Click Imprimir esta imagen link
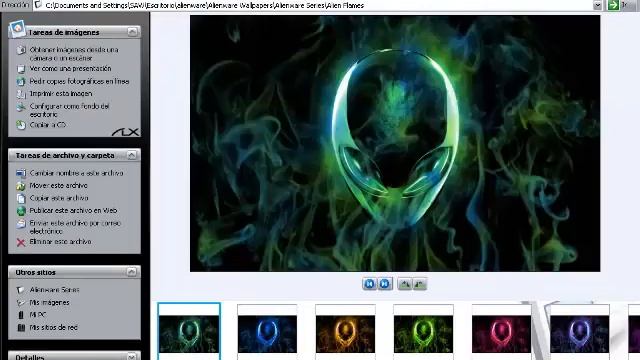This screenshot has height=360, width=640. pyautogui.click(x=61, y=93)
